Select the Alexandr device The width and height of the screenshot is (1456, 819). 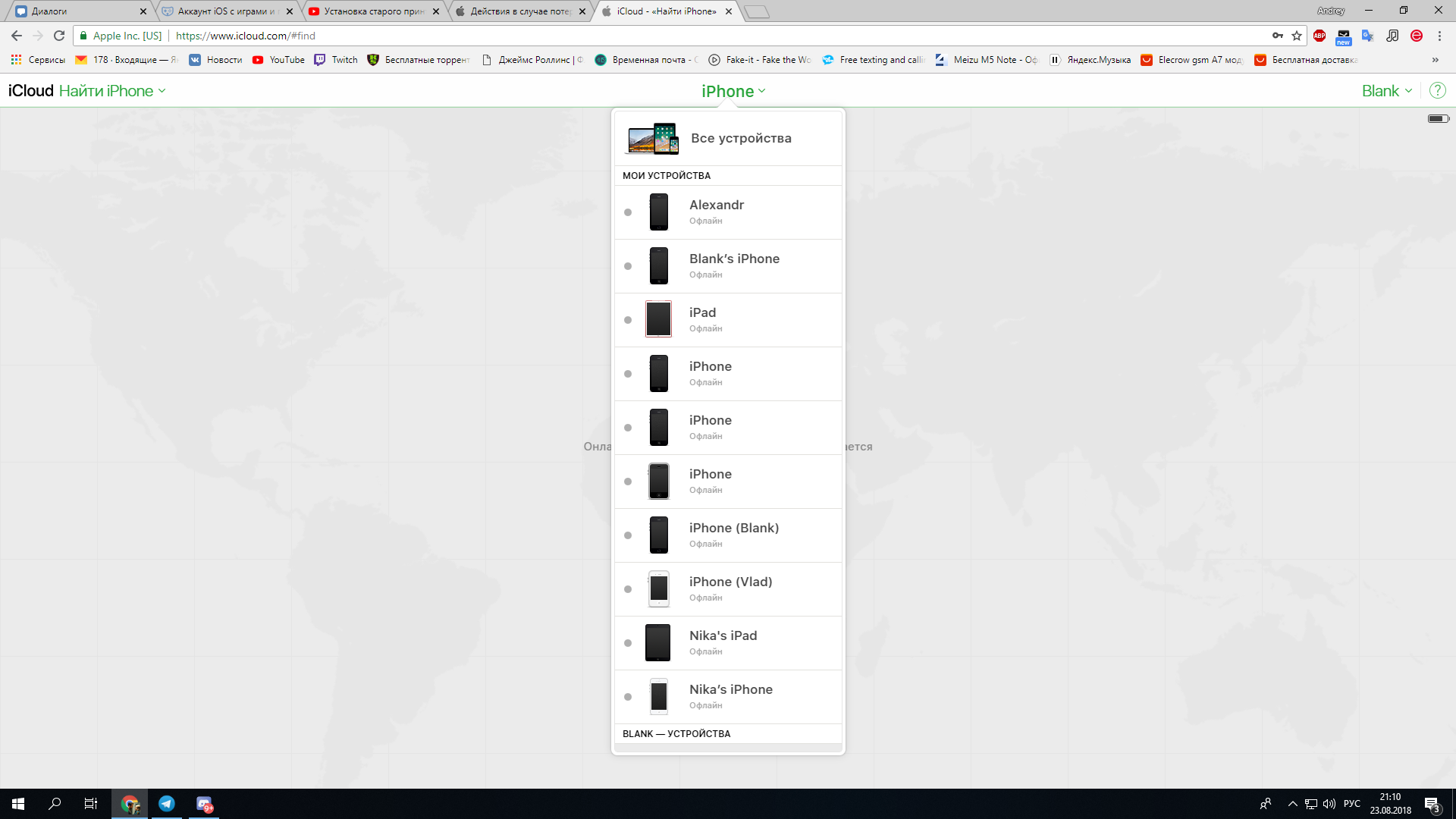point(728,212)
